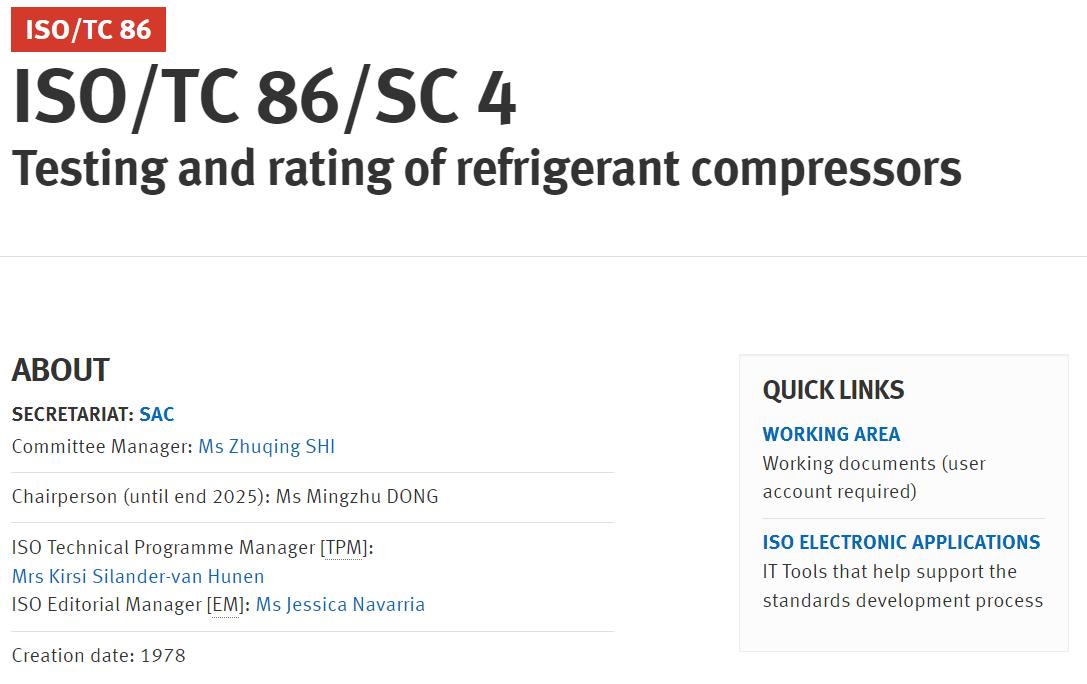Click Mrs Kirsi Silander-van Hunen link
The image size is (1087, 684).
click(138, 576)
